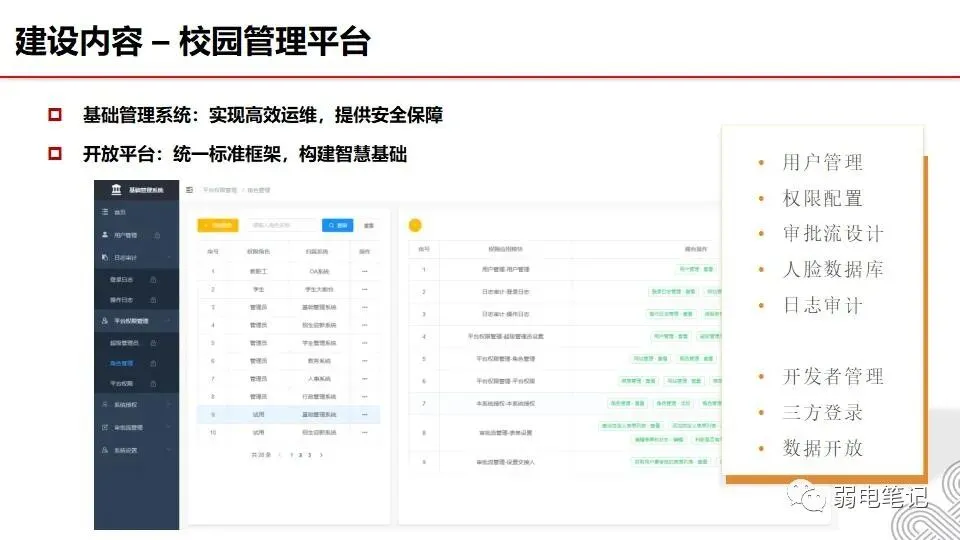Open ellipsis menu for 人事系统 row

point(365,379)
